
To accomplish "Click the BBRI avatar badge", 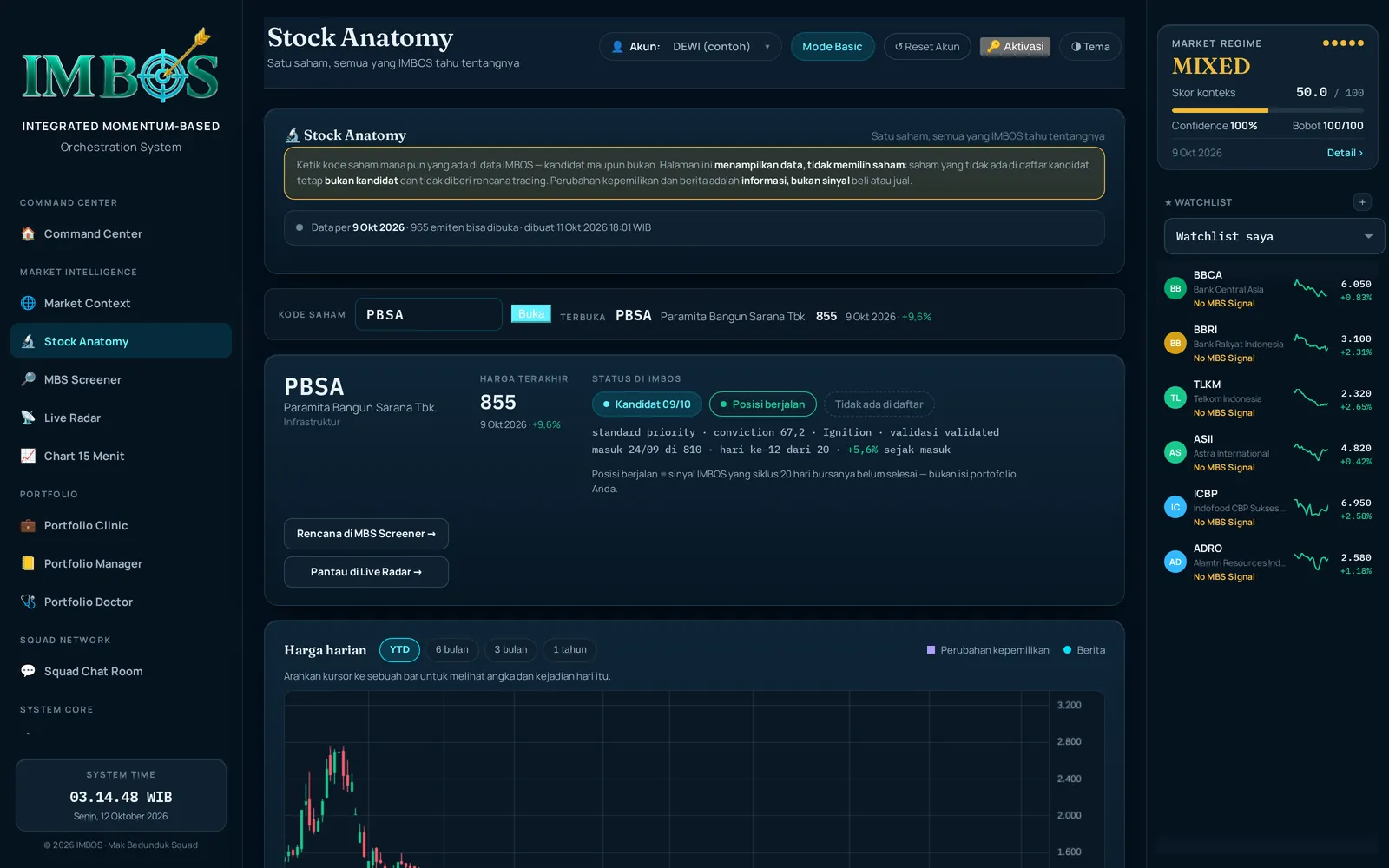I will pos(1175,343).
